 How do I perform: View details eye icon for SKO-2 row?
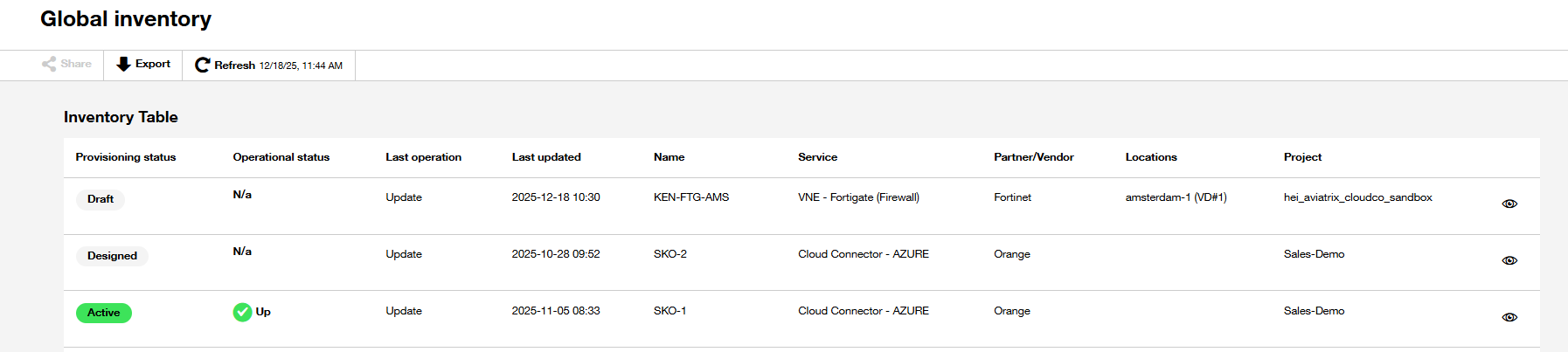pyautogui.click(x=1509, y=260)
